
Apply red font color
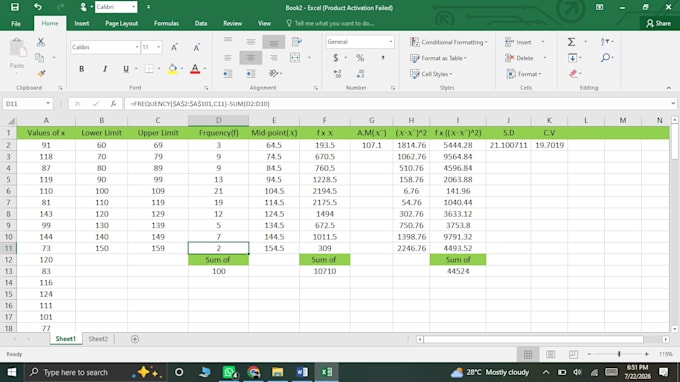(x=195, y=69)
